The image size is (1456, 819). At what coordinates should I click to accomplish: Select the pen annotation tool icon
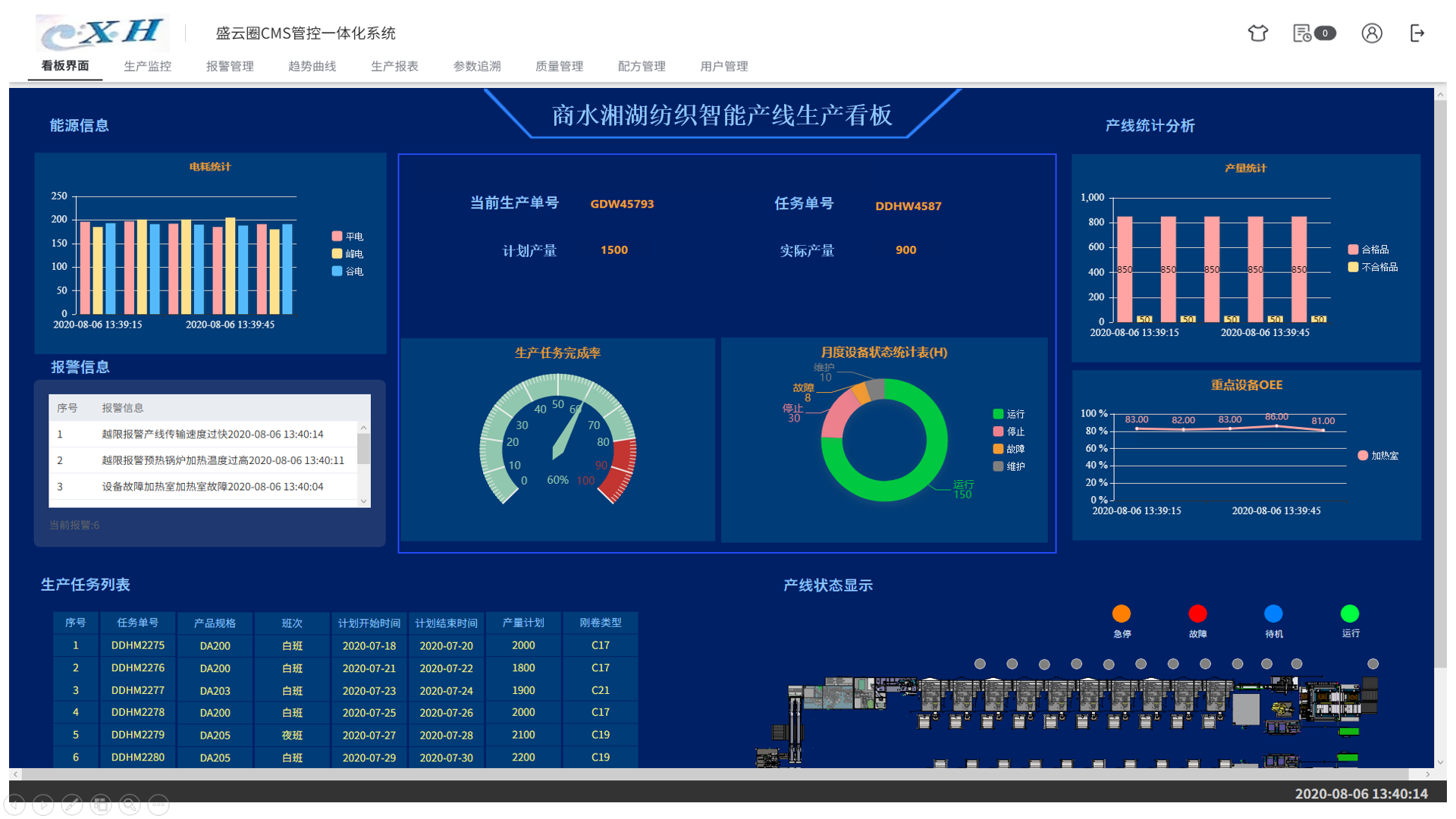click(72, 804)
